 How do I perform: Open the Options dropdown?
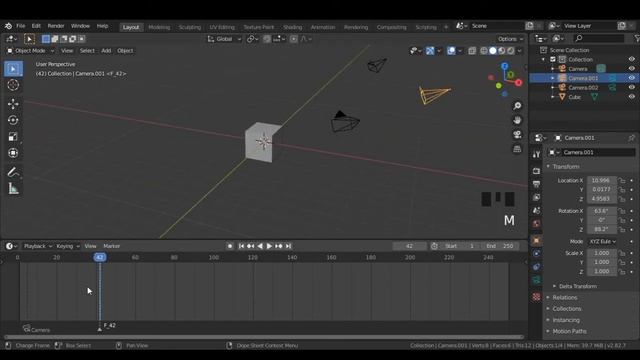[x=510, y=39]
